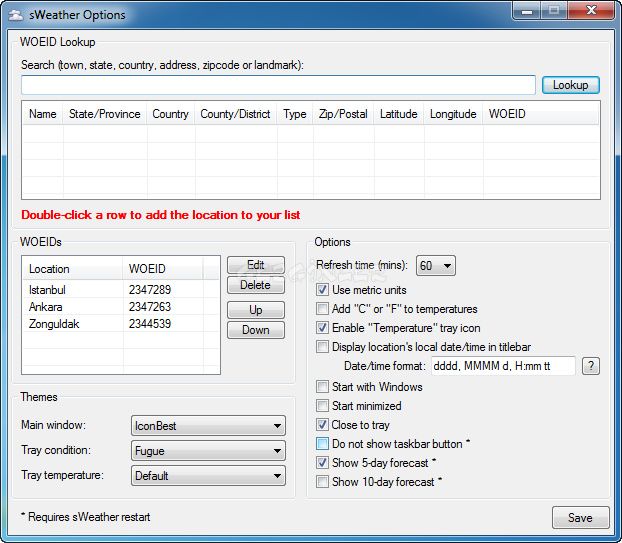Click the Delete button
Image resolution: width=622 pixels, height=543 pixels.
coord(256,285)
